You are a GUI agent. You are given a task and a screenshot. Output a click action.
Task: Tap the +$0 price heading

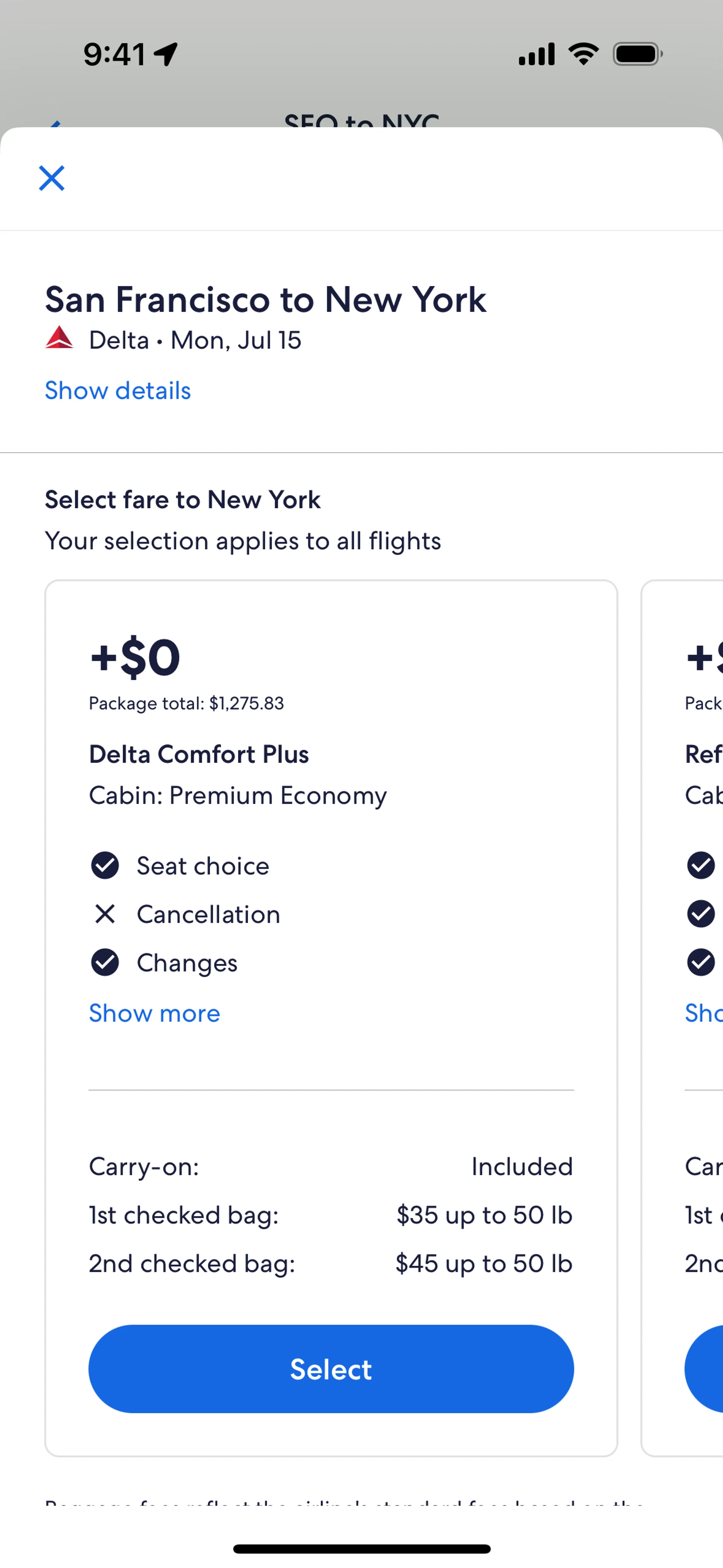pyautogui.click(x=135, y=657)
